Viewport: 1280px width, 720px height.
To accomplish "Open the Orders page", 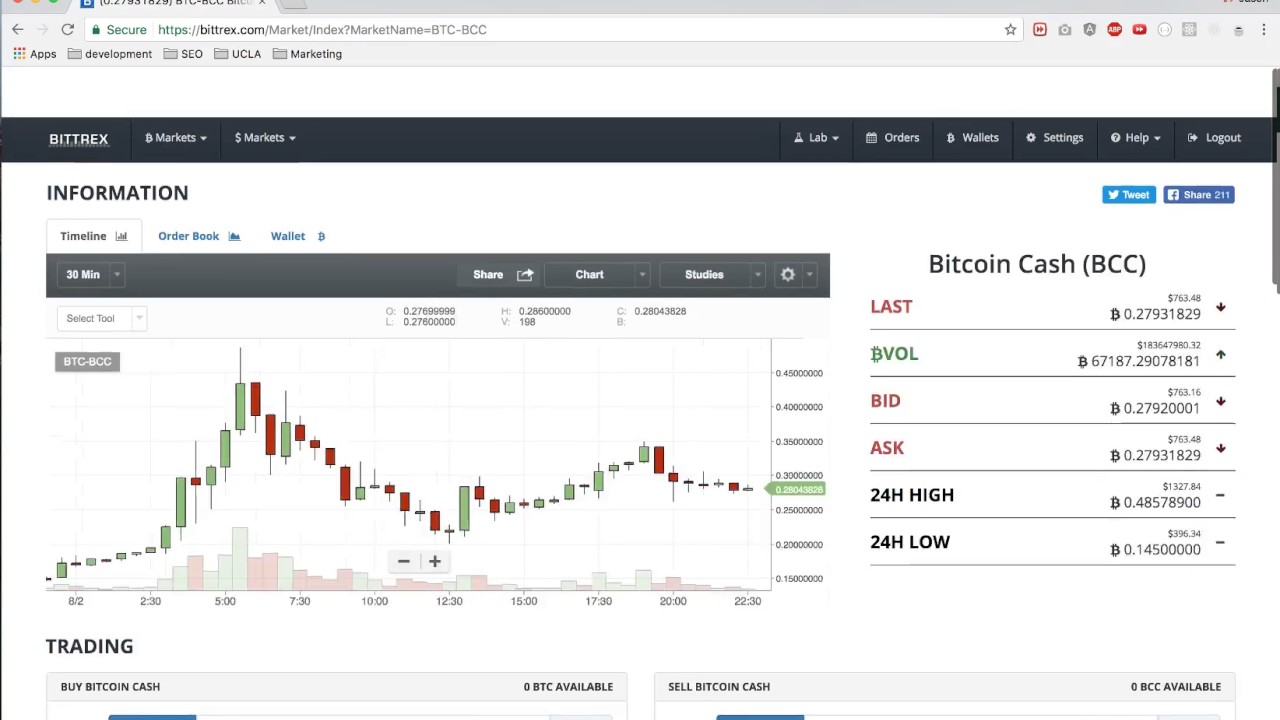I will pyautogui.click(x=892, y=138).
